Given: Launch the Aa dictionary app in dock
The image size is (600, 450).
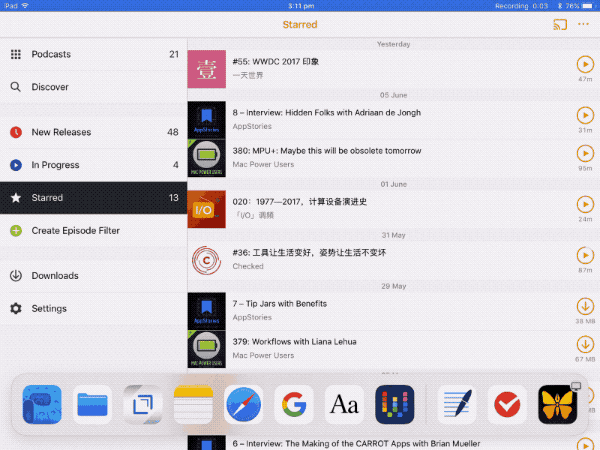Looking at the screenshot, I should pos(344,404).
